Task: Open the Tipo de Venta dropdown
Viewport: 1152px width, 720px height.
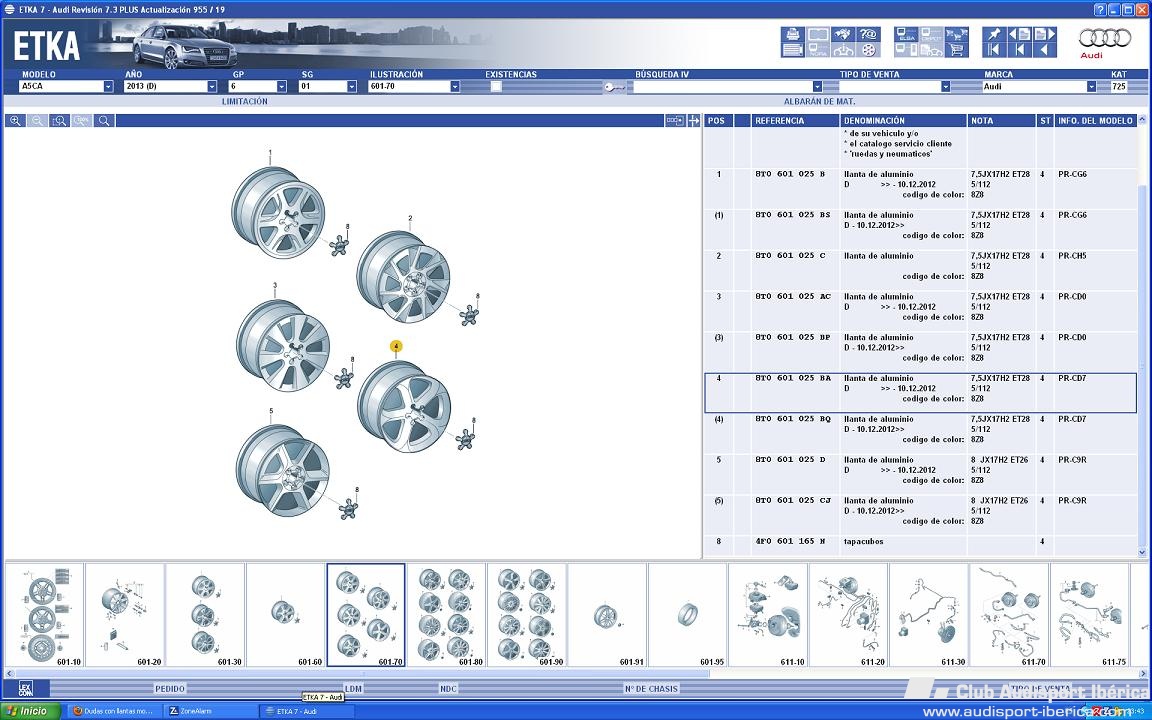Action: (x=946, y=87)
